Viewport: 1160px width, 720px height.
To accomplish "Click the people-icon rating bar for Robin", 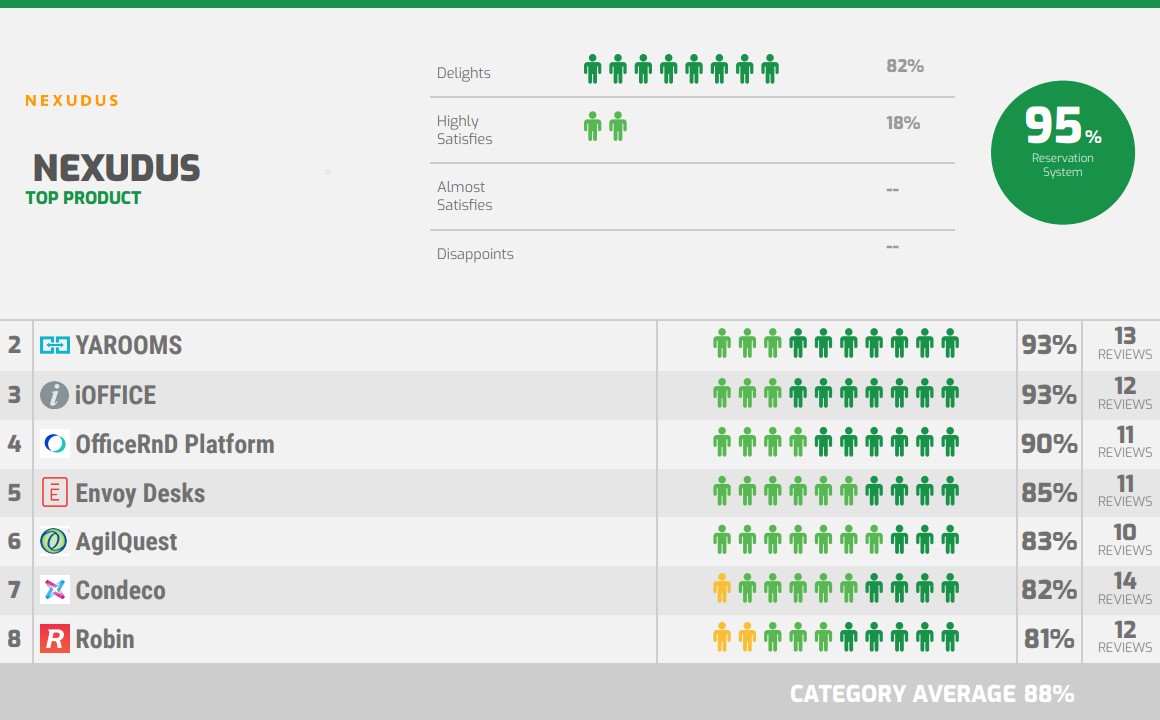I will [836, 638].
